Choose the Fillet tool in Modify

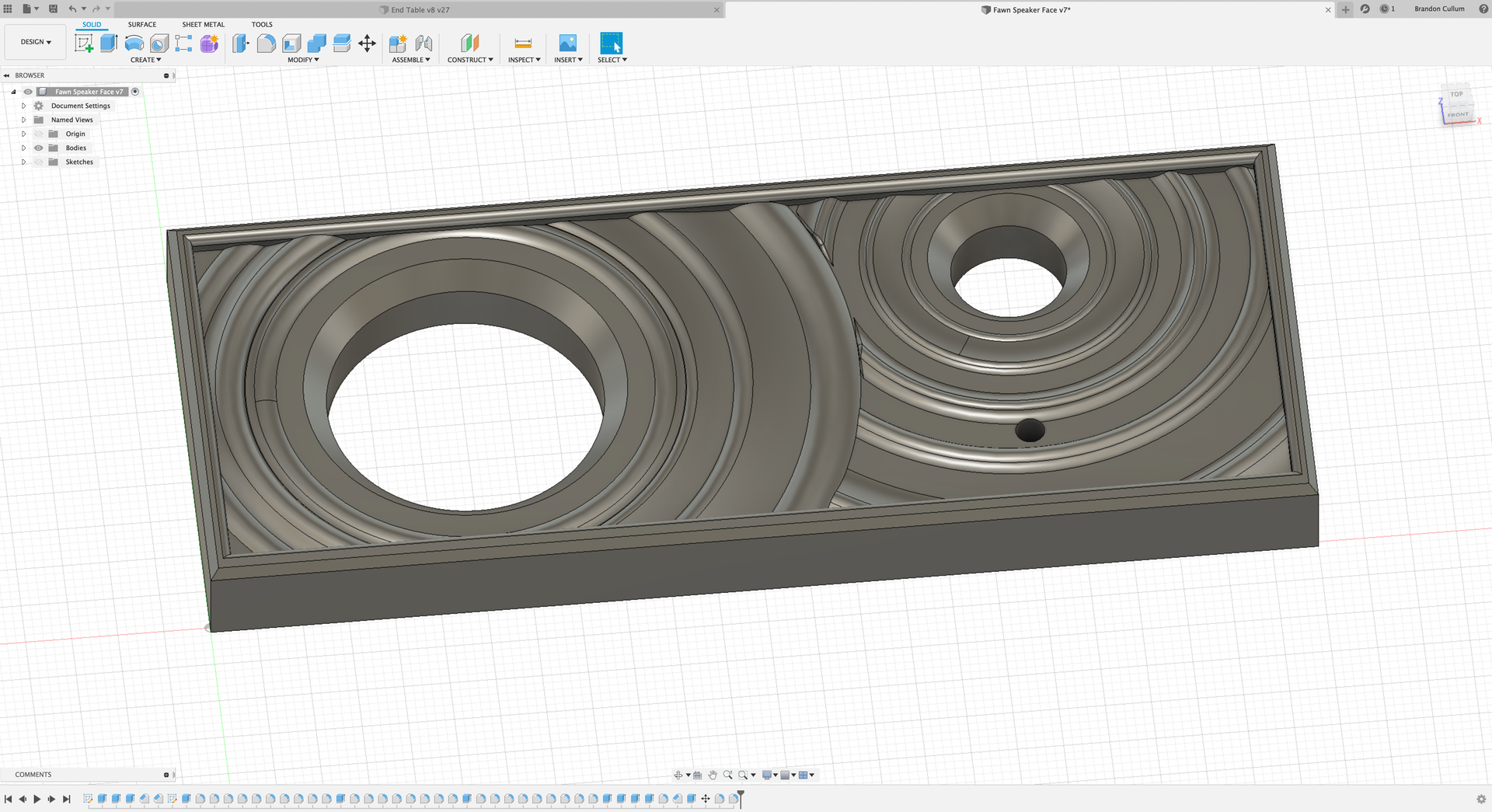pos(267,44)
